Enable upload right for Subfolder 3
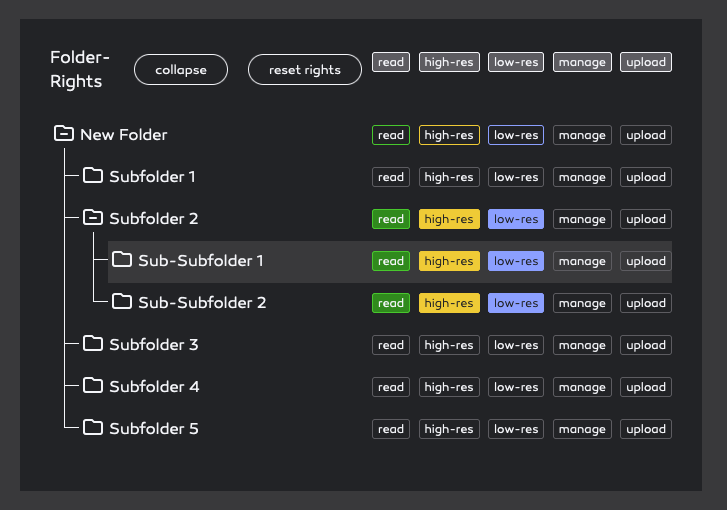Screen dimensions: 727x510 coord(646,345)
